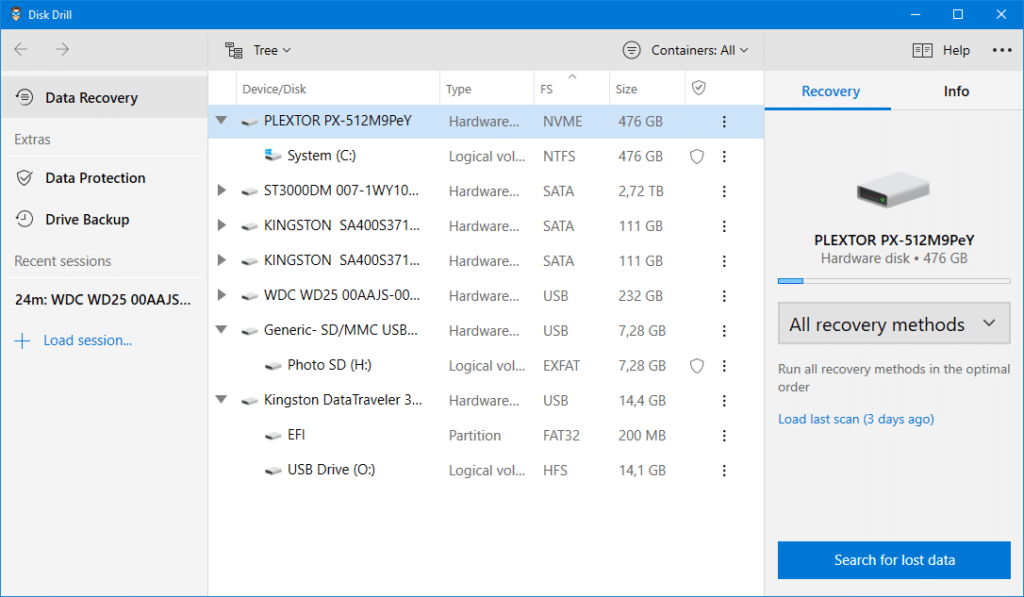Open the kebab menu for USB Drive (O:)

[724, 470]
